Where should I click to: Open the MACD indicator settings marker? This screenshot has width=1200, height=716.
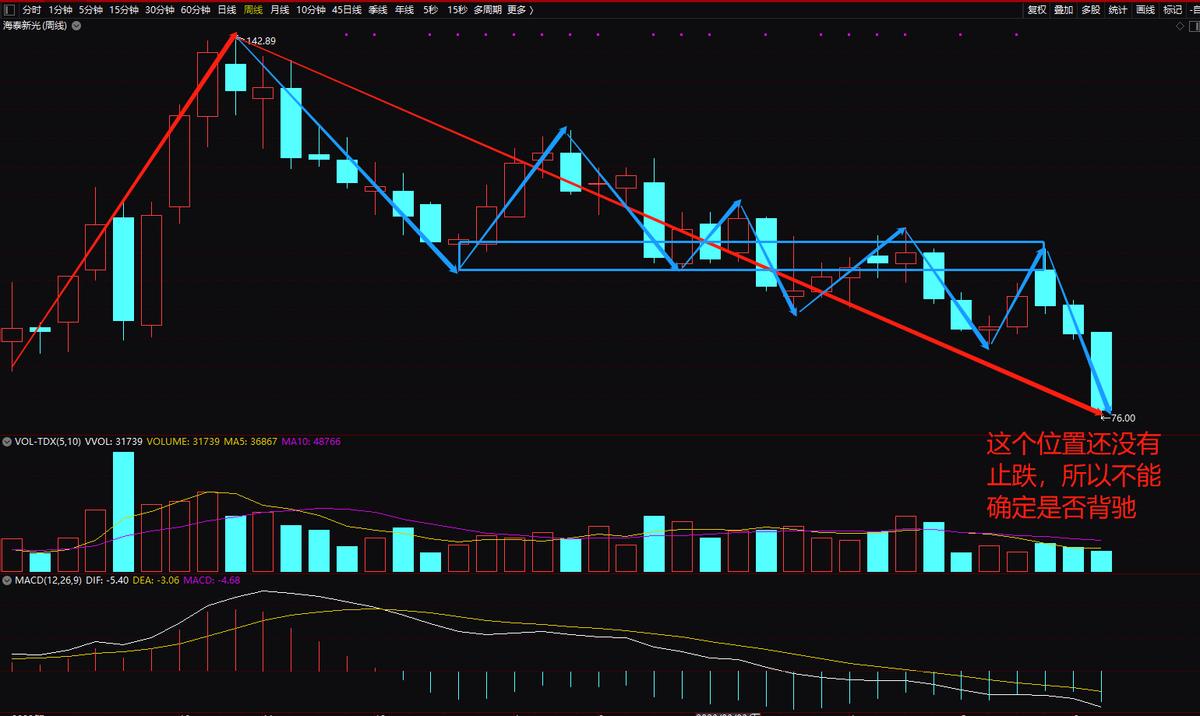click(x=6, y=579)
